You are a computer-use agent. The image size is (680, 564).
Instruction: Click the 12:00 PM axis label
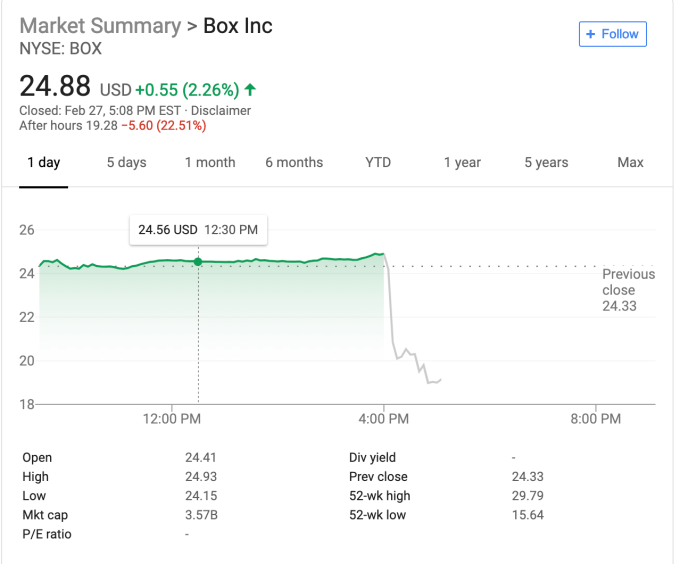click(172, 419)
